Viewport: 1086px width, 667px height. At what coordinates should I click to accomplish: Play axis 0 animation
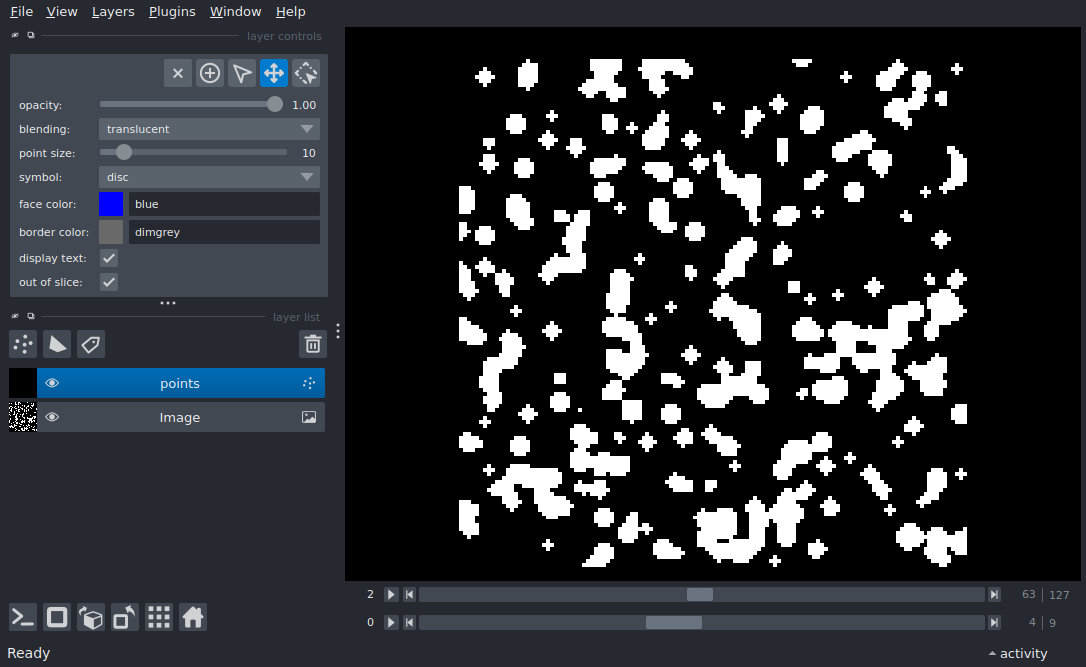click(x=391, y=622)
